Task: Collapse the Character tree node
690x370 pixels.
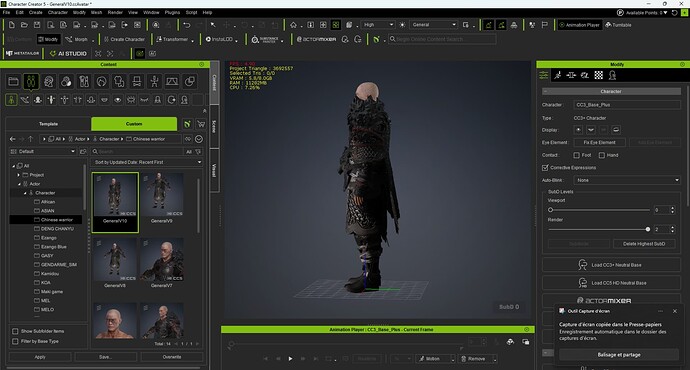Action: tap(25, 193)
